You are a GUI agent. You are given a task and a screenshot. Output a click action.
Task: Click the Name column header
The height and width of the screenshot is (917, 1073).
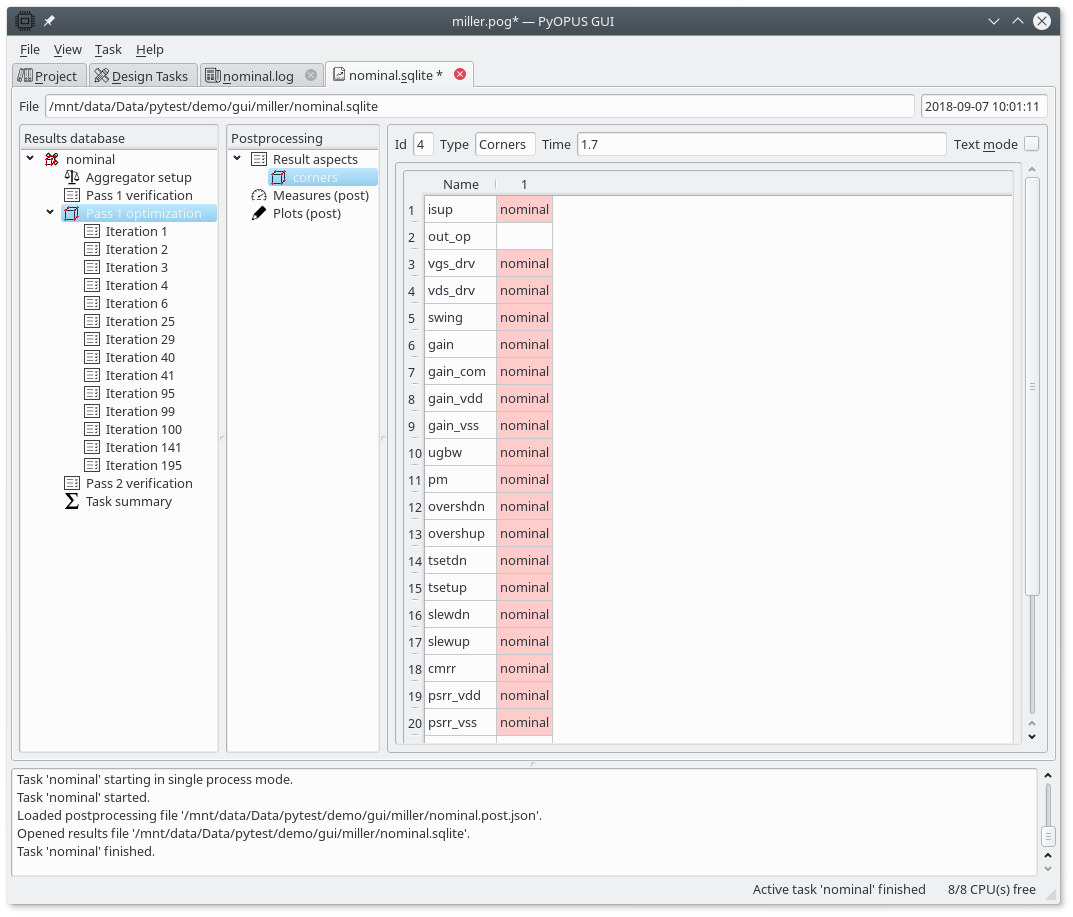click(460, 184)
